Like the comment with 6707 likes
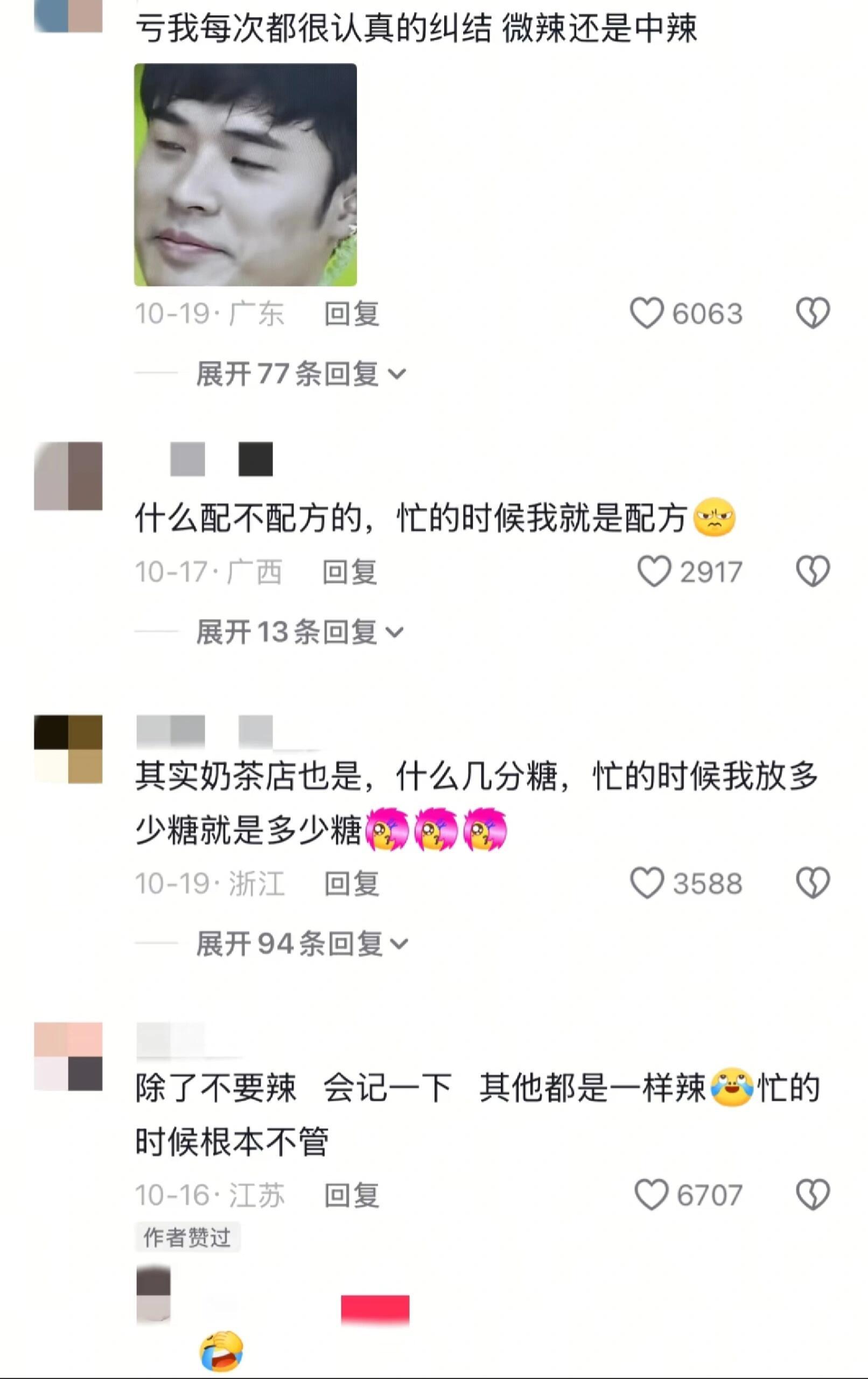Image resolution: width=868 pixels, height=1379 pixels. tap(651, 1195)
